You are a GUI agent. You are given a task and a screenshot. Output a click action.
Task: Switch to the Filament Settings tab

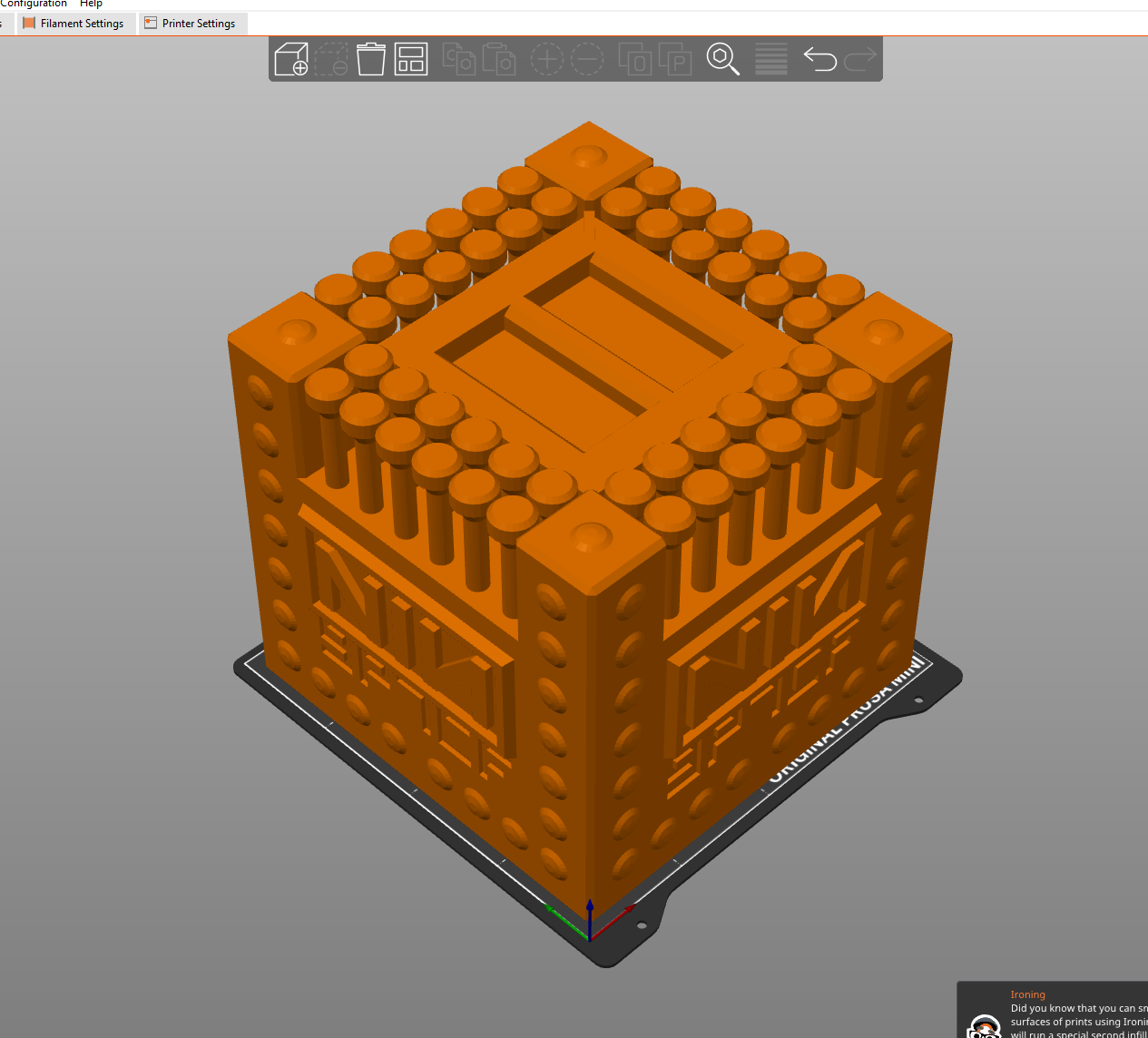tap(75, 23)
